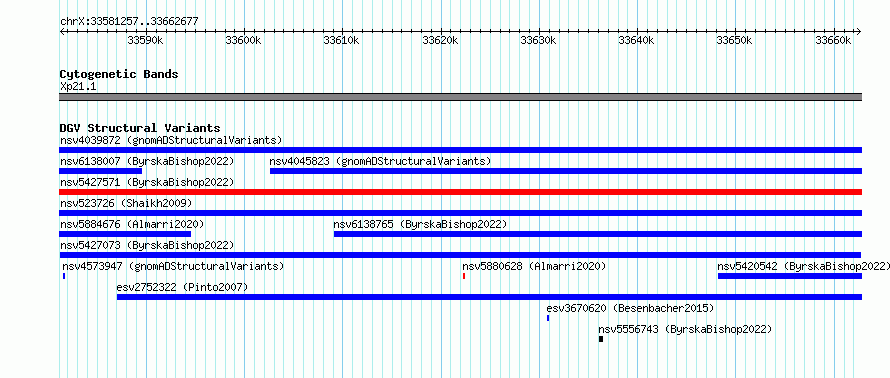Click the gray Xp21.1 cytogenetic band bar

[x=460, y=97]
